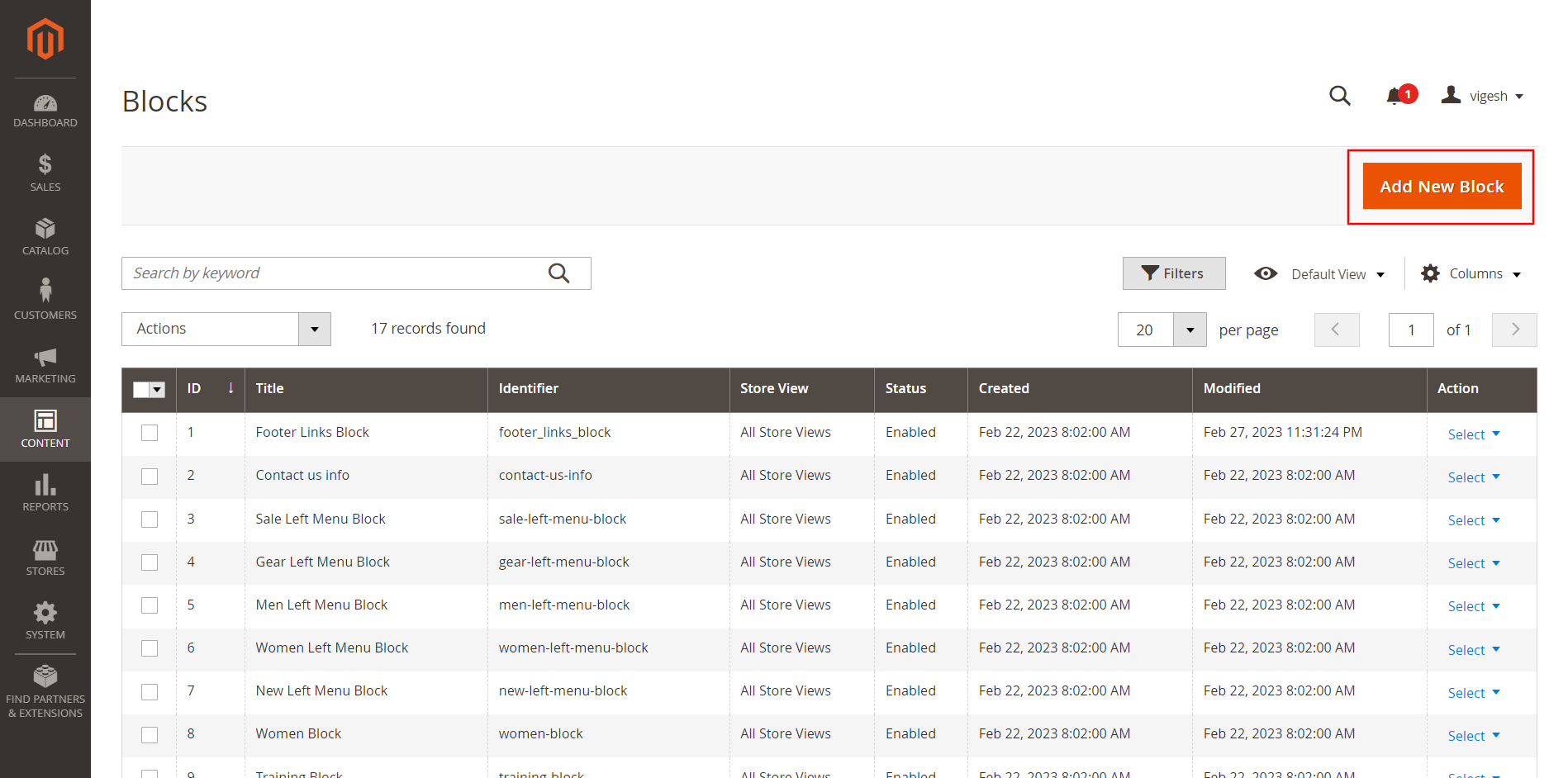Go to the next page arrow
The height and width of the screenshot is (778, 1568).
pyautogui.click(x=1515, y=330)
